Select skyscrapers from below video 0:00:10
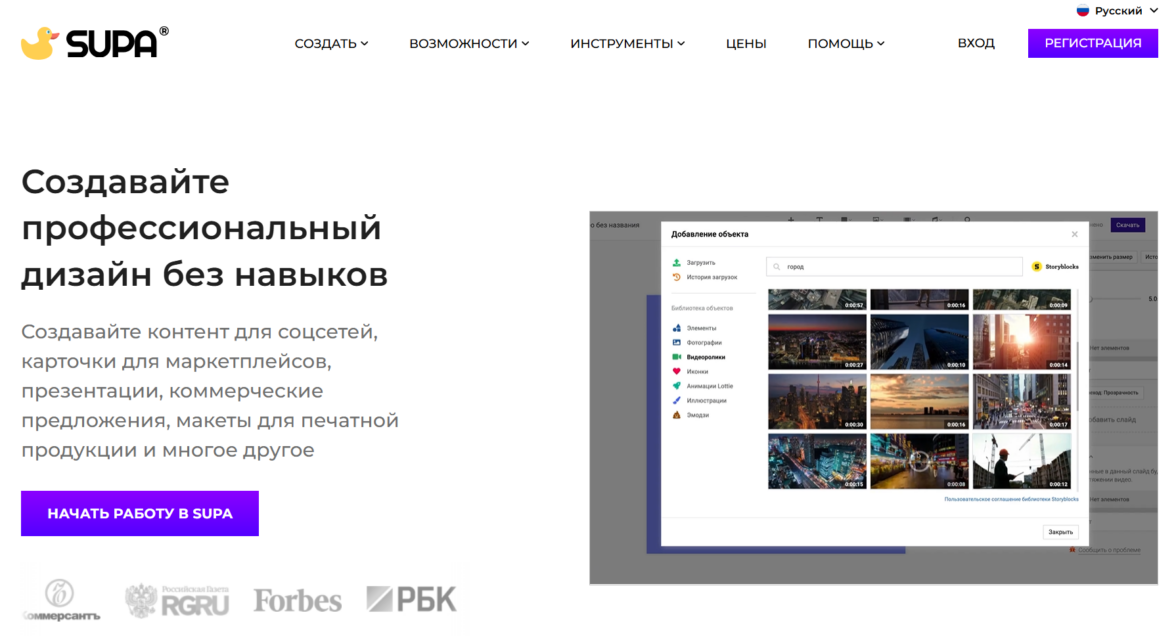1176x636 pixels. [x=920, y=341]
